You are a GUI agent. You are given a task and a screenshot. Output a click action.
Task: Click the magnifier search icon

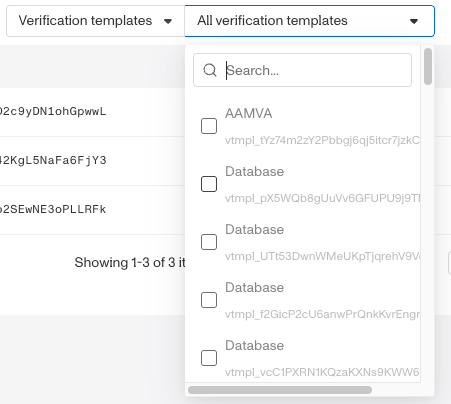[210, 70]
